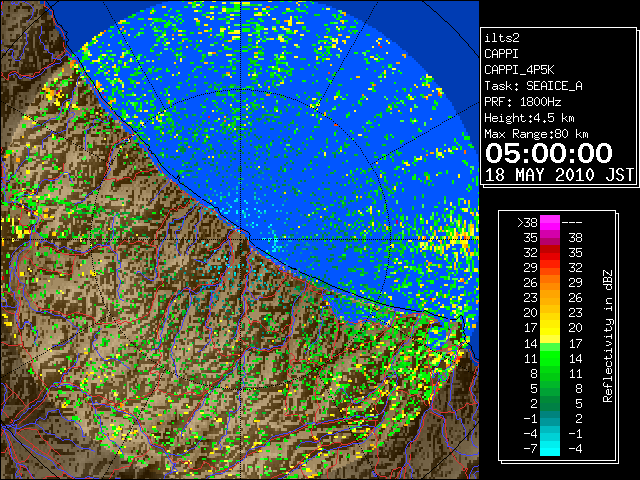Click the 'Height:4.5 km' label
Viewport: 640px width, 480px height.
pos(529,118)
